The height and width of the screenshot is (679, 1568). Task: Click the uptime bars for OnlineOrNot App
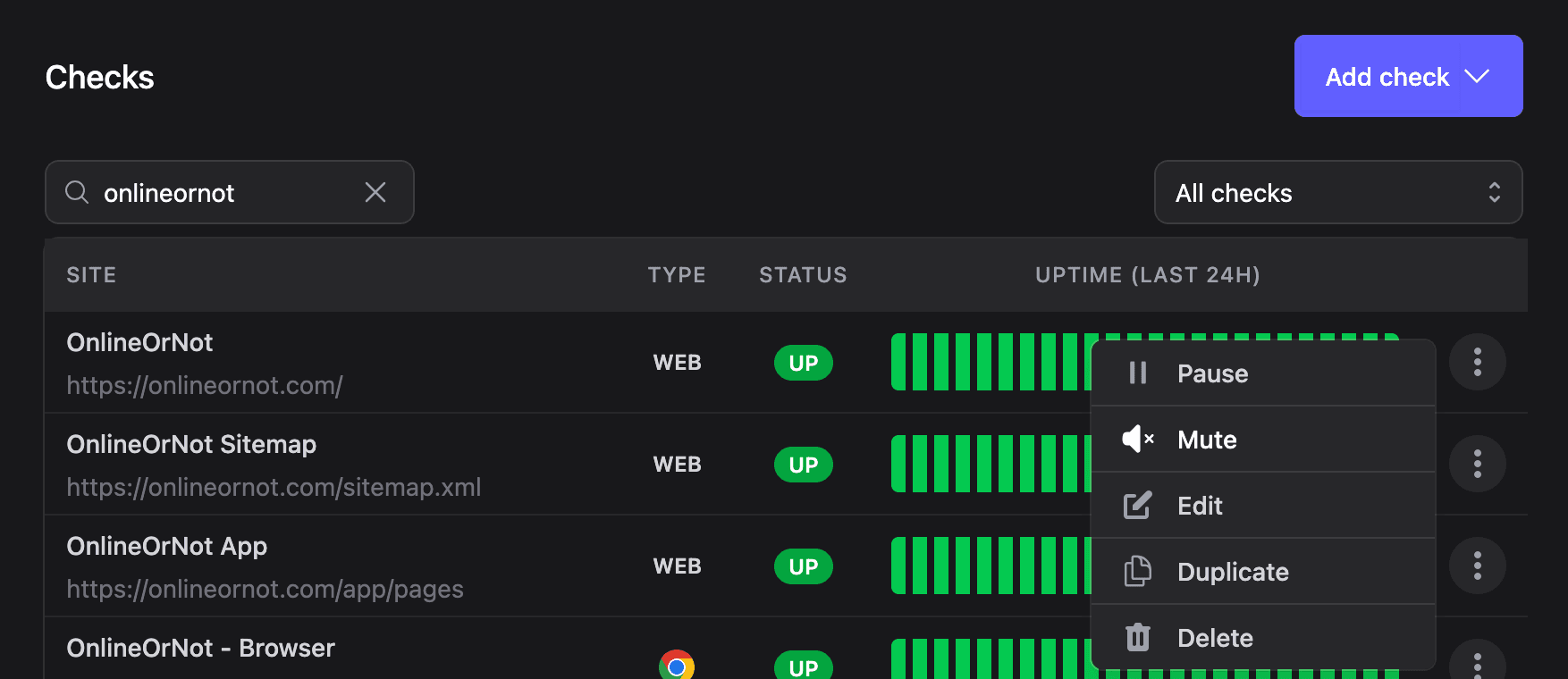(991, 566)
